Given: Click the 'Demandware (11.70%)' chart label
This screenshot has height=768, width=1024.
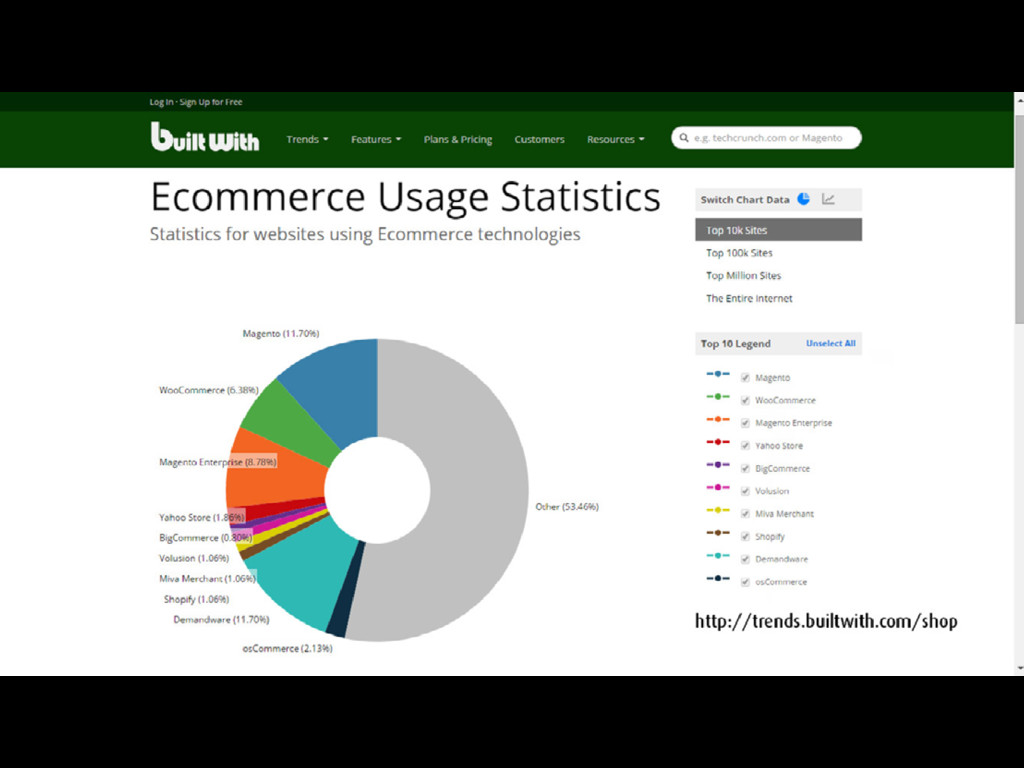Looking at the screenshot, I should (x=221, y=620).
